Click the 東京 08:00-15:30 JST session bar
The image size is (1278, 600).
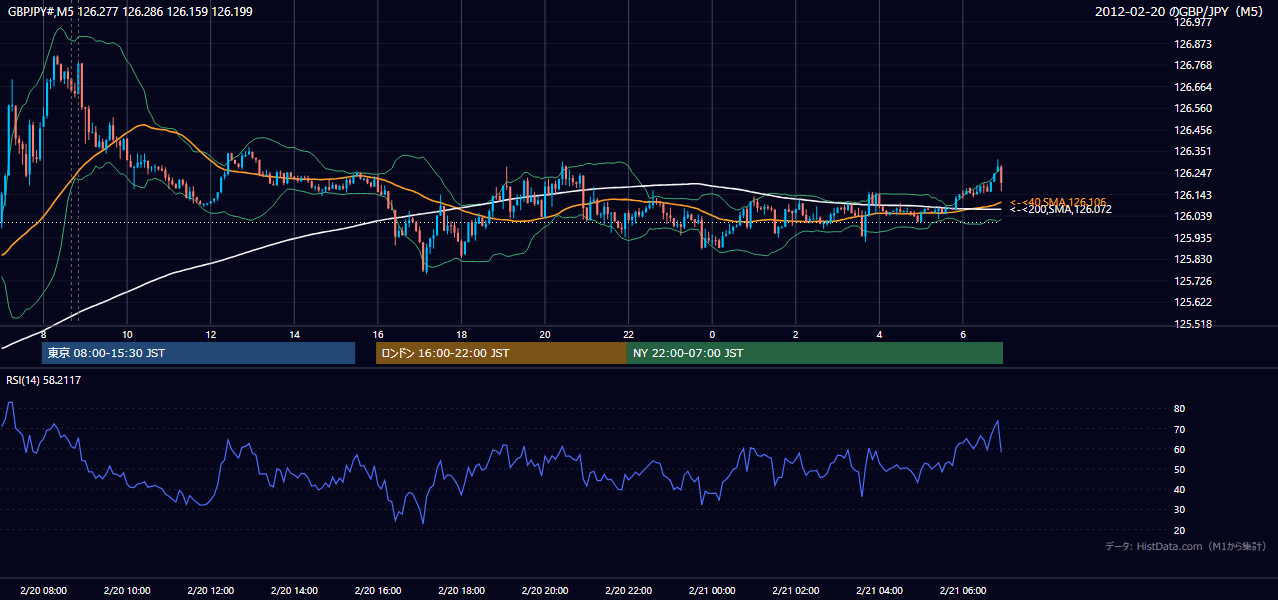point(198,353)
